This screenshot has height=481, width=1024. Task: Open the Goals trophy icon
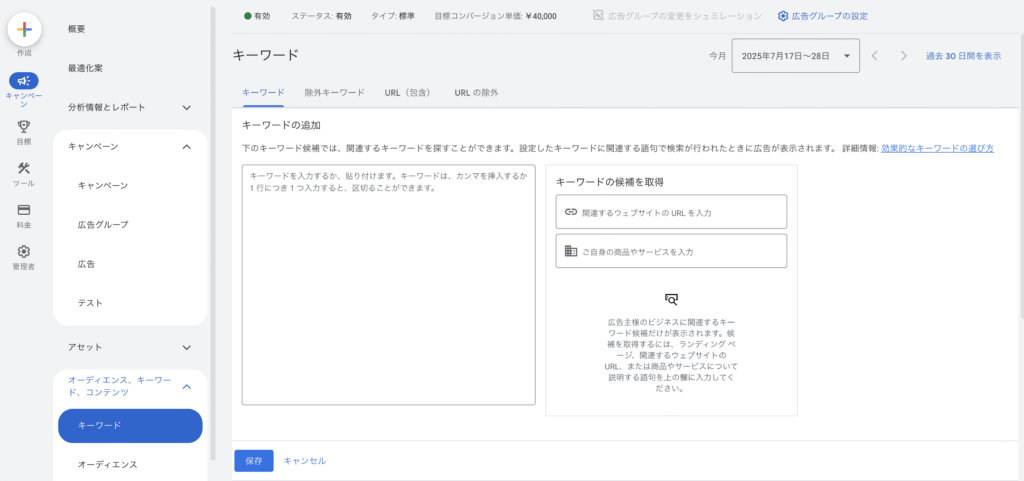[24, 126]
